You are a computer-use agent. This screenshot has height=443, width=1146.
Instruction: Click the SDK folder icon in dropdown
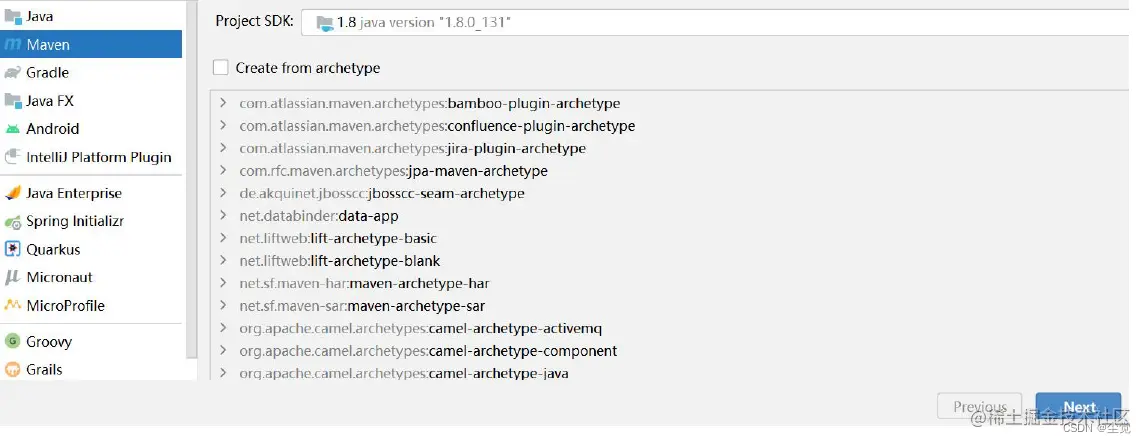325,23
